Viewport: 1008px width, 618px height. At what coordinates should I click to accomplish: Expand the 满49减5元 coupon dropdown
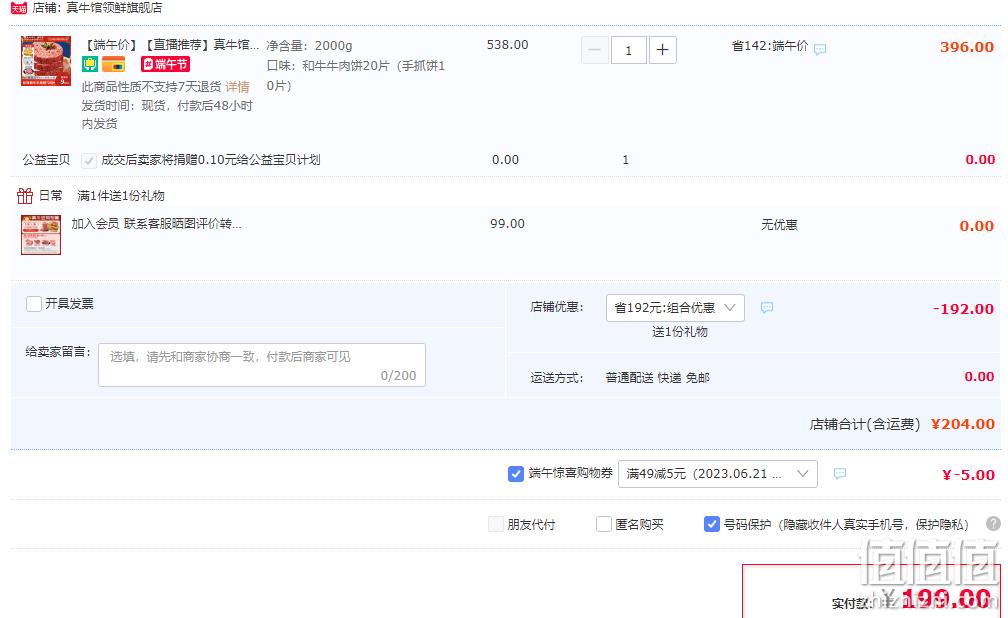[x=717, y=474]
